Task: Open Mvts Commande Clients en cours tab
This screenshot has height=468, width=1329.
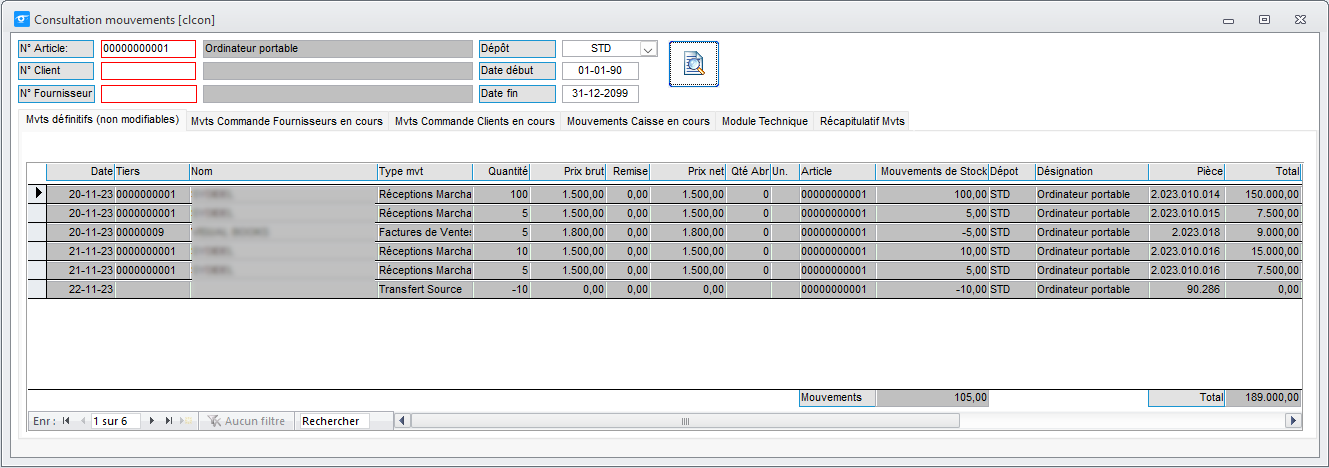Action: tap(475, 121)
